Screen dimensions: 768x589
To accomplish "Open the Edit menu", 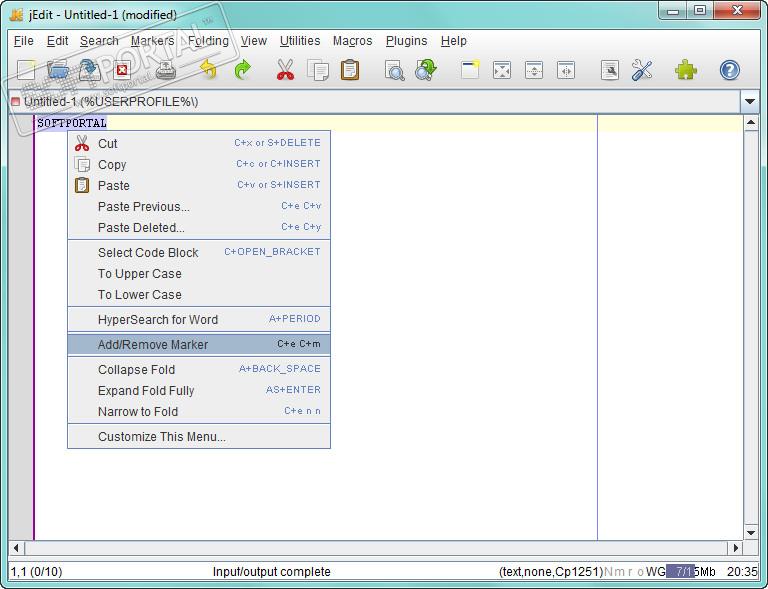I will click(x=57, y=41).
